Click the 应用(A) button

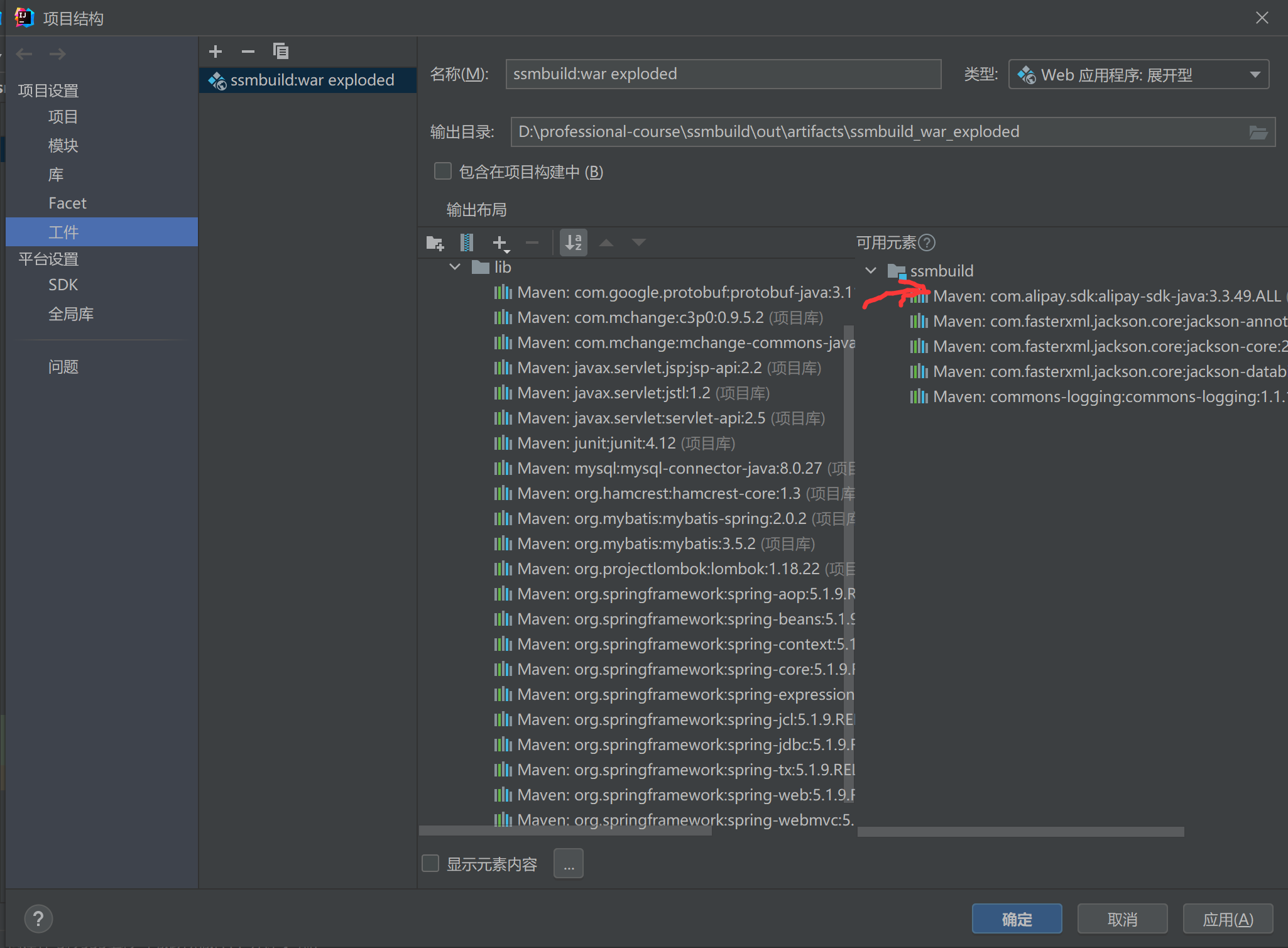coord(1227,919)
